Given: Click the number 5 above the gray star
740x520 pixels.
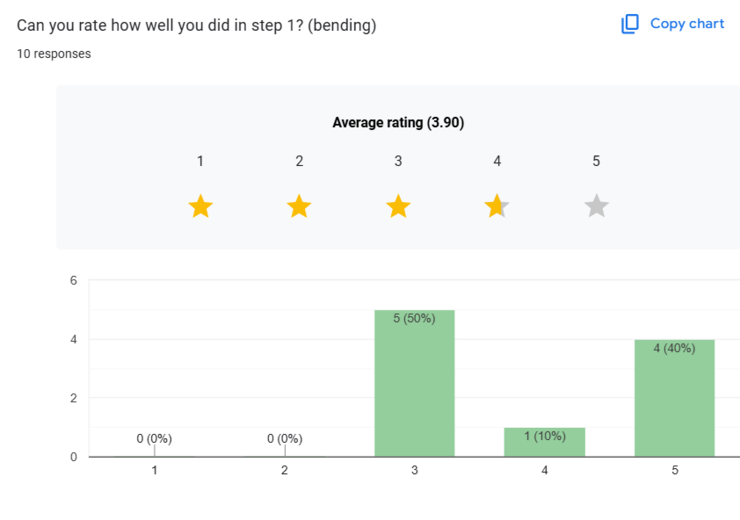Looking at the screenshot, I should 596,161.
